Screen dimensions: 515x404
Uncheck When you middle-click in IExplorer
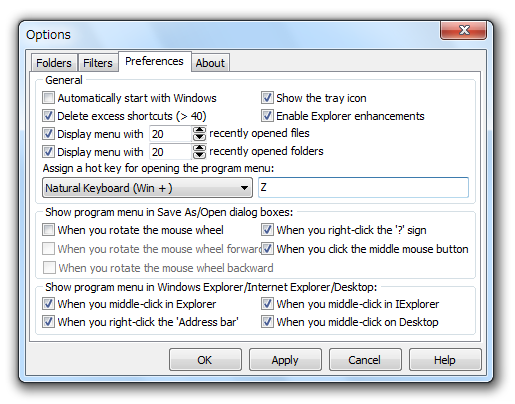pyautogui.click(x=267, y=304)
